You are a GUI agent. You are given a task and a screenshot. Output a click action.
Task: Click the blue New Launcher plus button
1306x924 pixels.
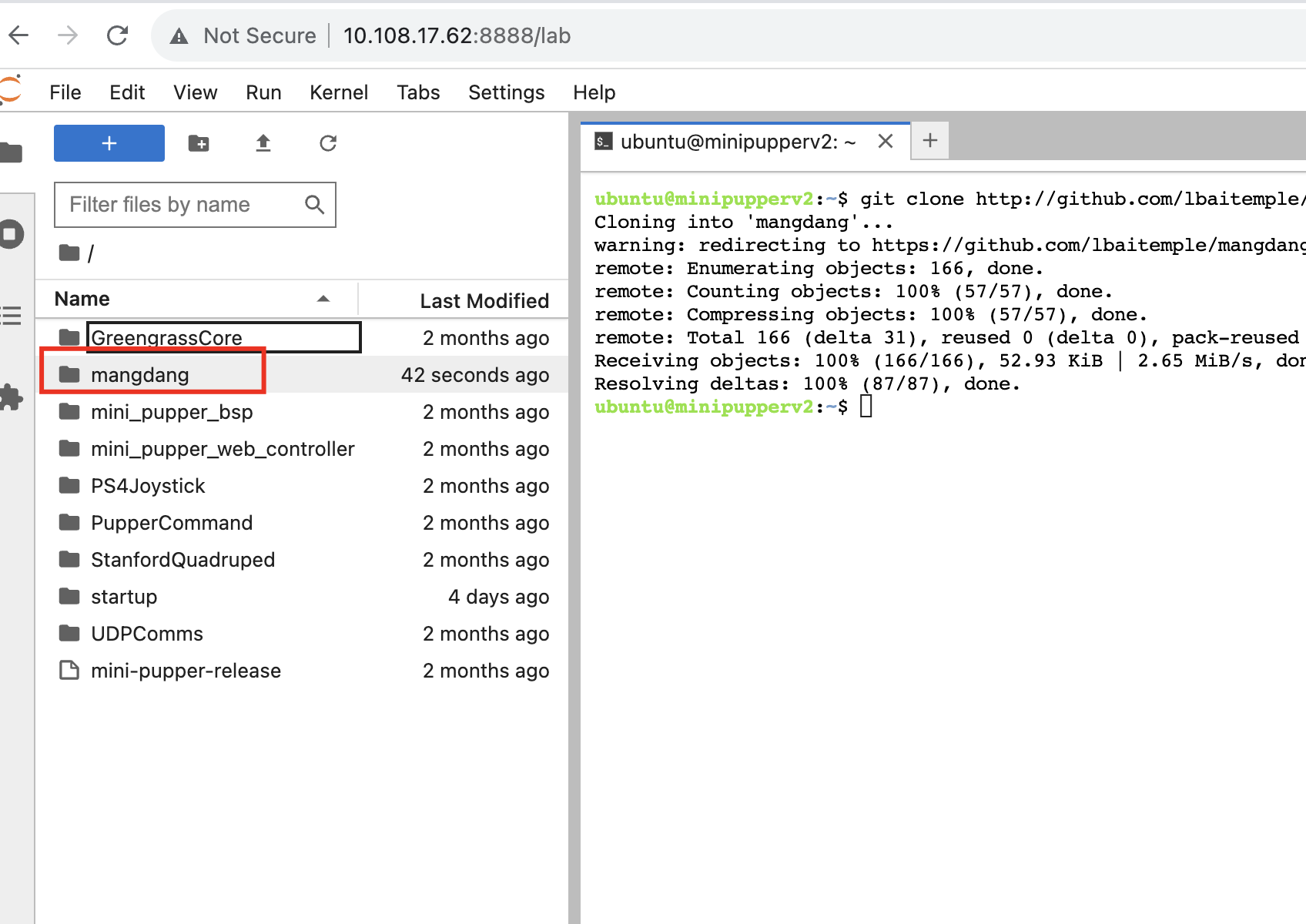(x=109, y=143)
